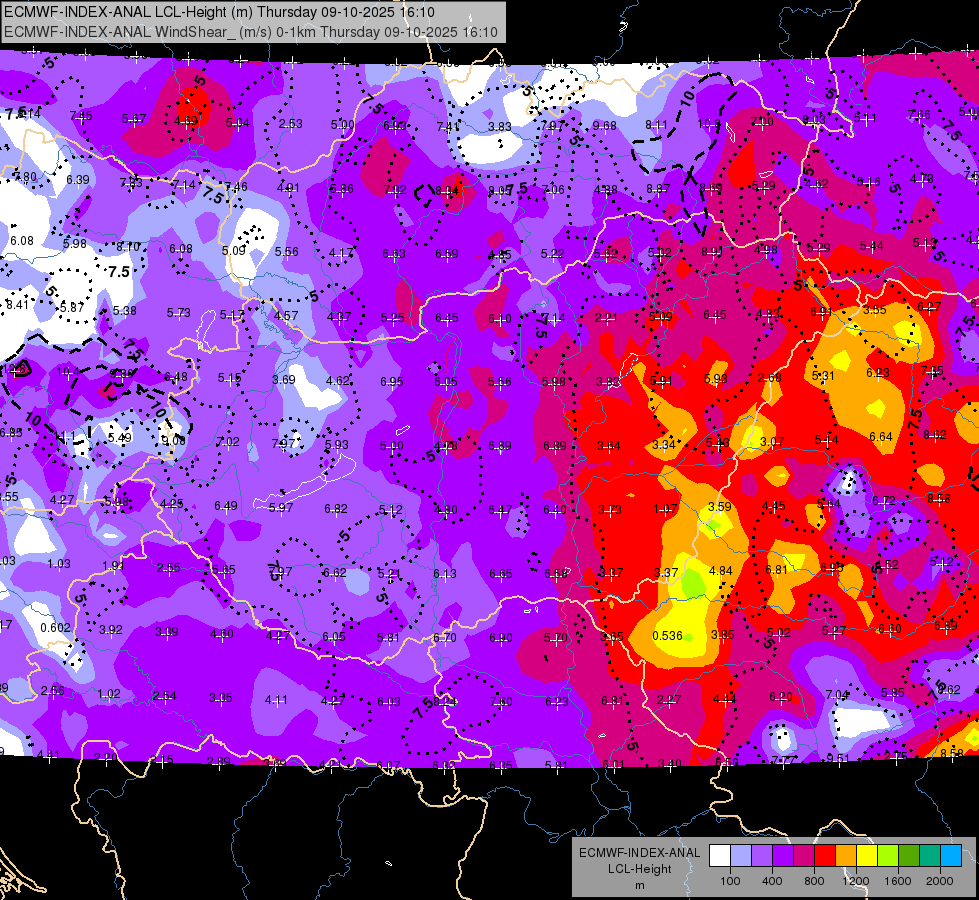Click the wind shear value 9.51
The image size is (979, 900).
pos(838,759)
